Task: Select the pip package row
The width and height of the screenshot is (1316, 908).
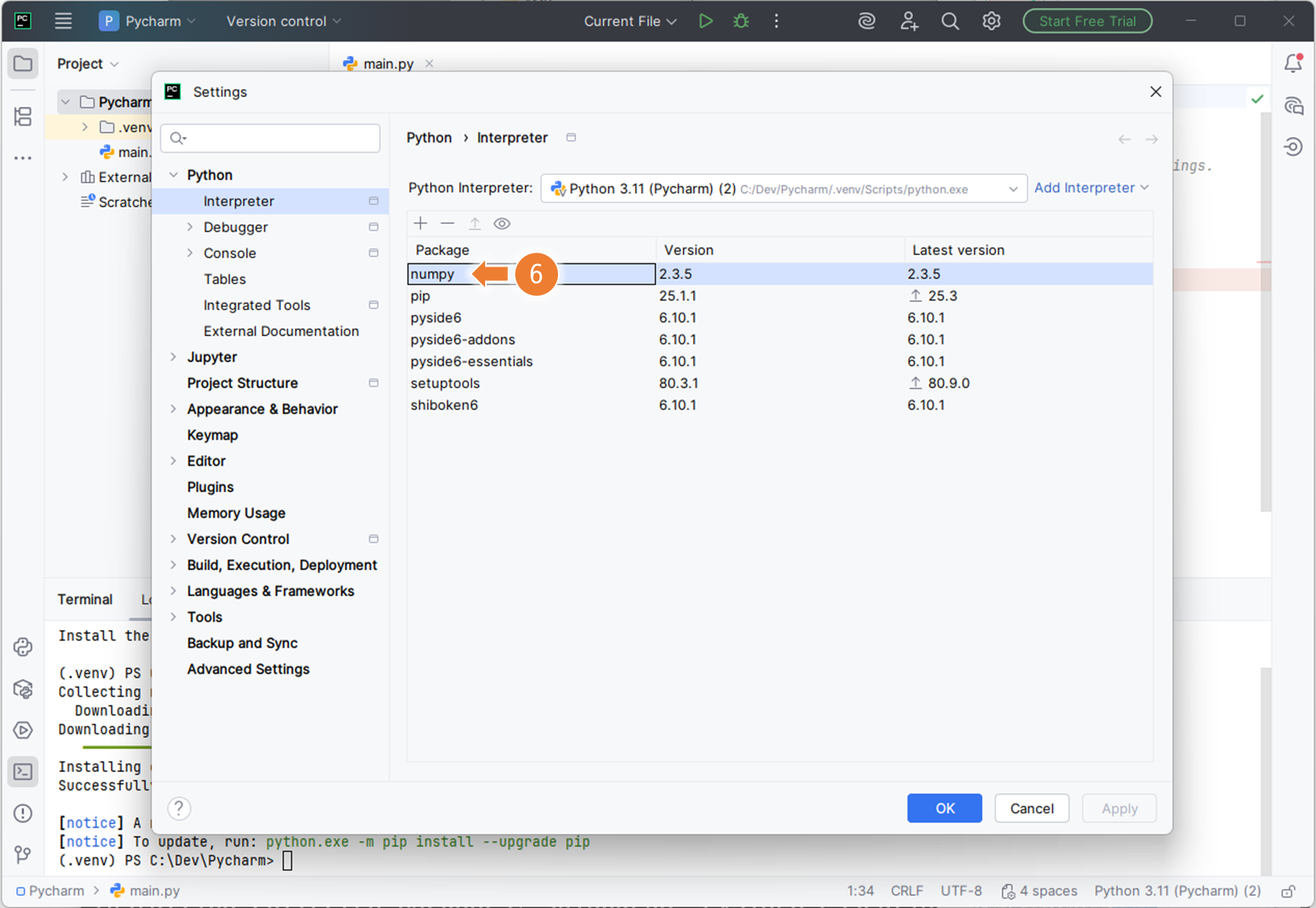Action: tap(780, 296)
